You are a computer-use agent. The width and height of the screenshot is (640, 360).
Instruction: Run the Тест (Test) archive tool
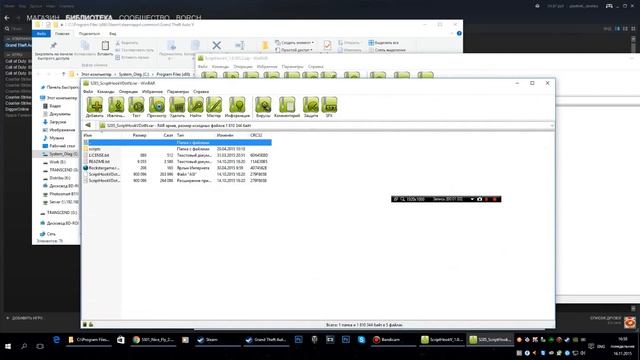click(x=136, y=107)
